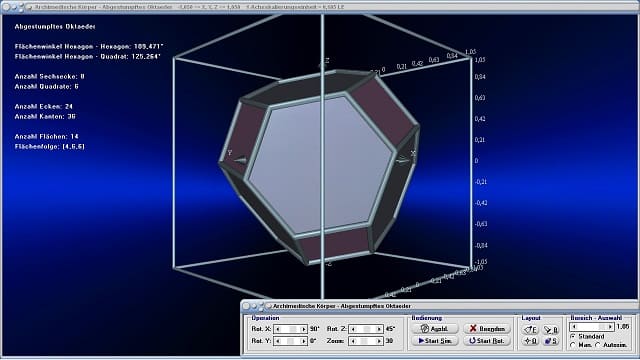Click the E layout icon button

point(531,329)
